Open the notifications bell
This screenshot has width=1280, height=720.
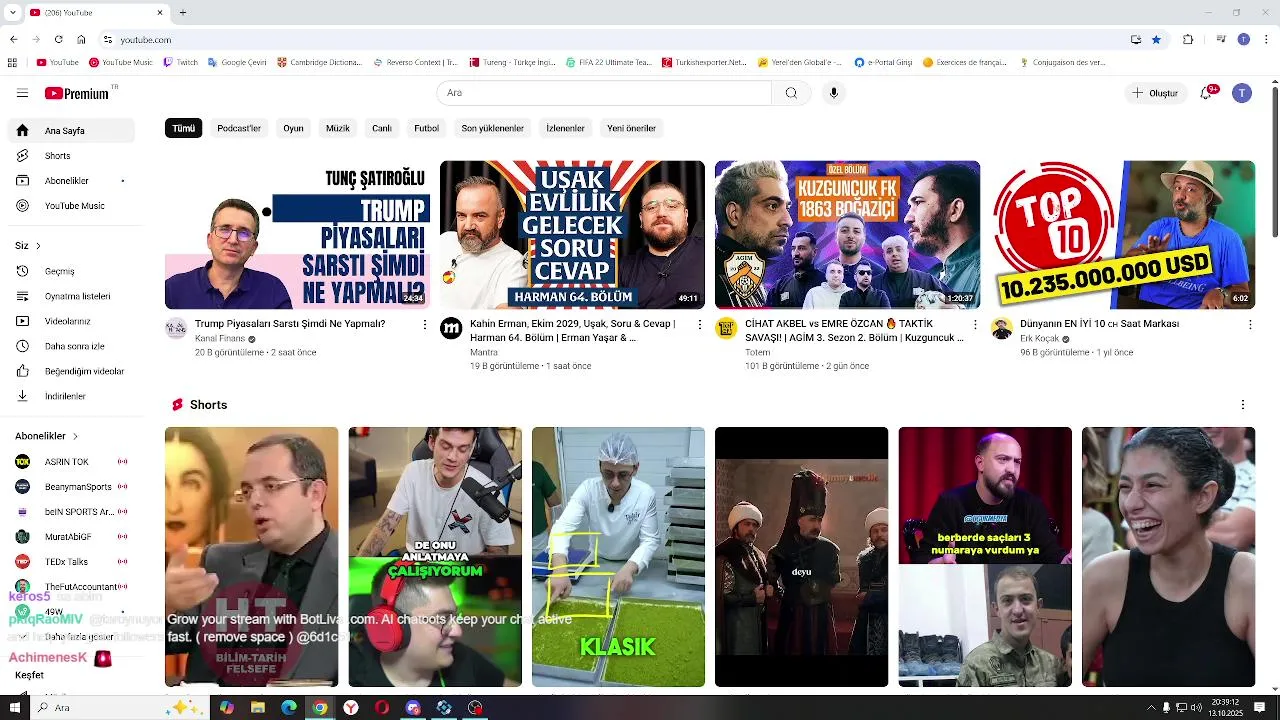pos(1208,93)
